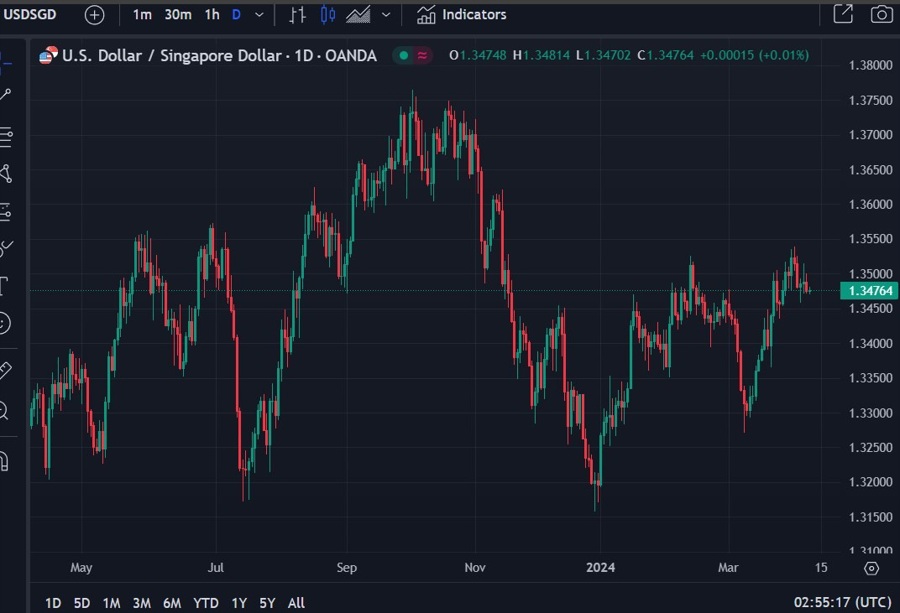The width and height of the screenshot is (900, 613).
Task: Click the current price label 1.34764
Action: pyautogui.click(x=869, y=290)
